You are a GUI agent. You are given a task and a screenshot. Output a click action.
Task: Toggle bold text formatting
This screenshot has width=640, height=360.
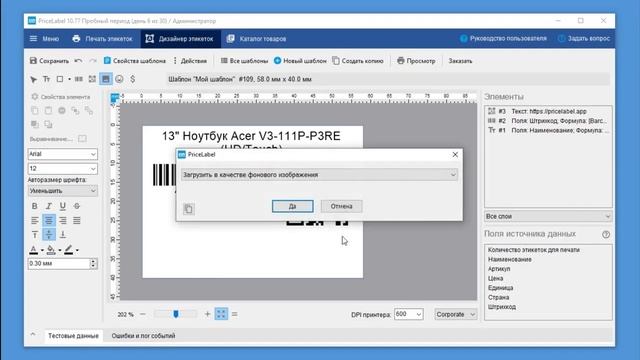(35, 206)
